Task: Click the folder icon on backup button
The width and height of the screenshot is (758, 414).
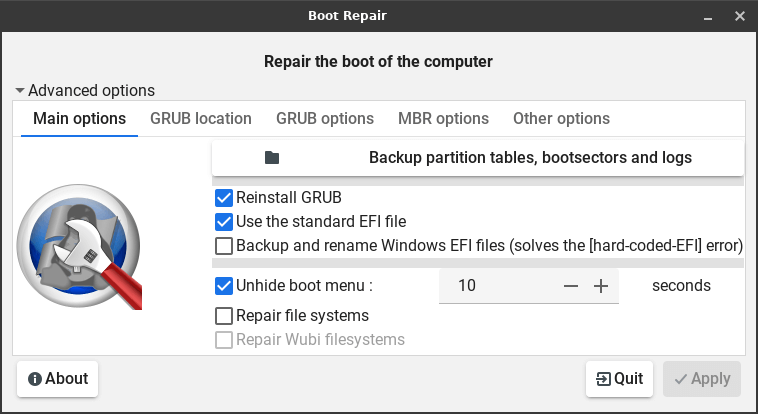Action: 272,158
